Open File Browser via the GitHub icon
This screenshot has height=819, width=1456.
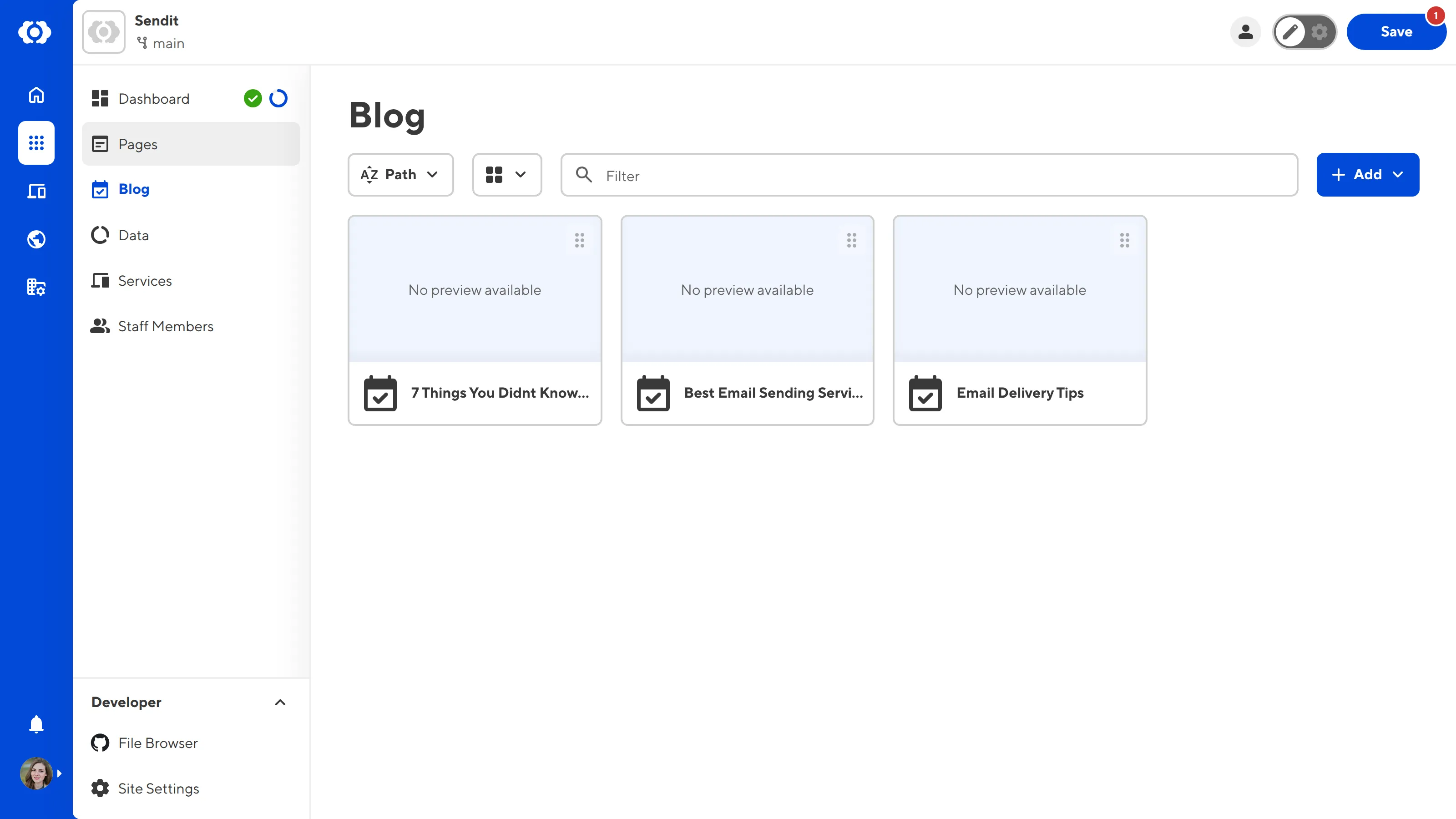point(100,743)
